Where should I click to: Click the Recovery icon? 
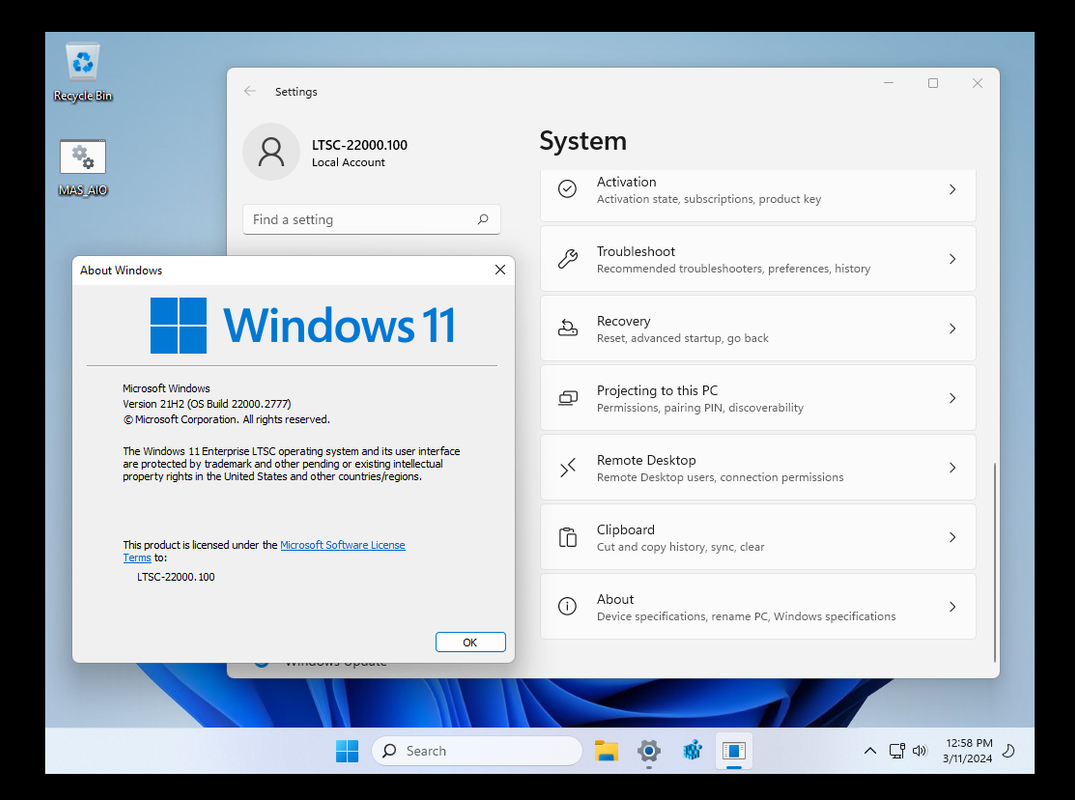[x=567, y=328]
